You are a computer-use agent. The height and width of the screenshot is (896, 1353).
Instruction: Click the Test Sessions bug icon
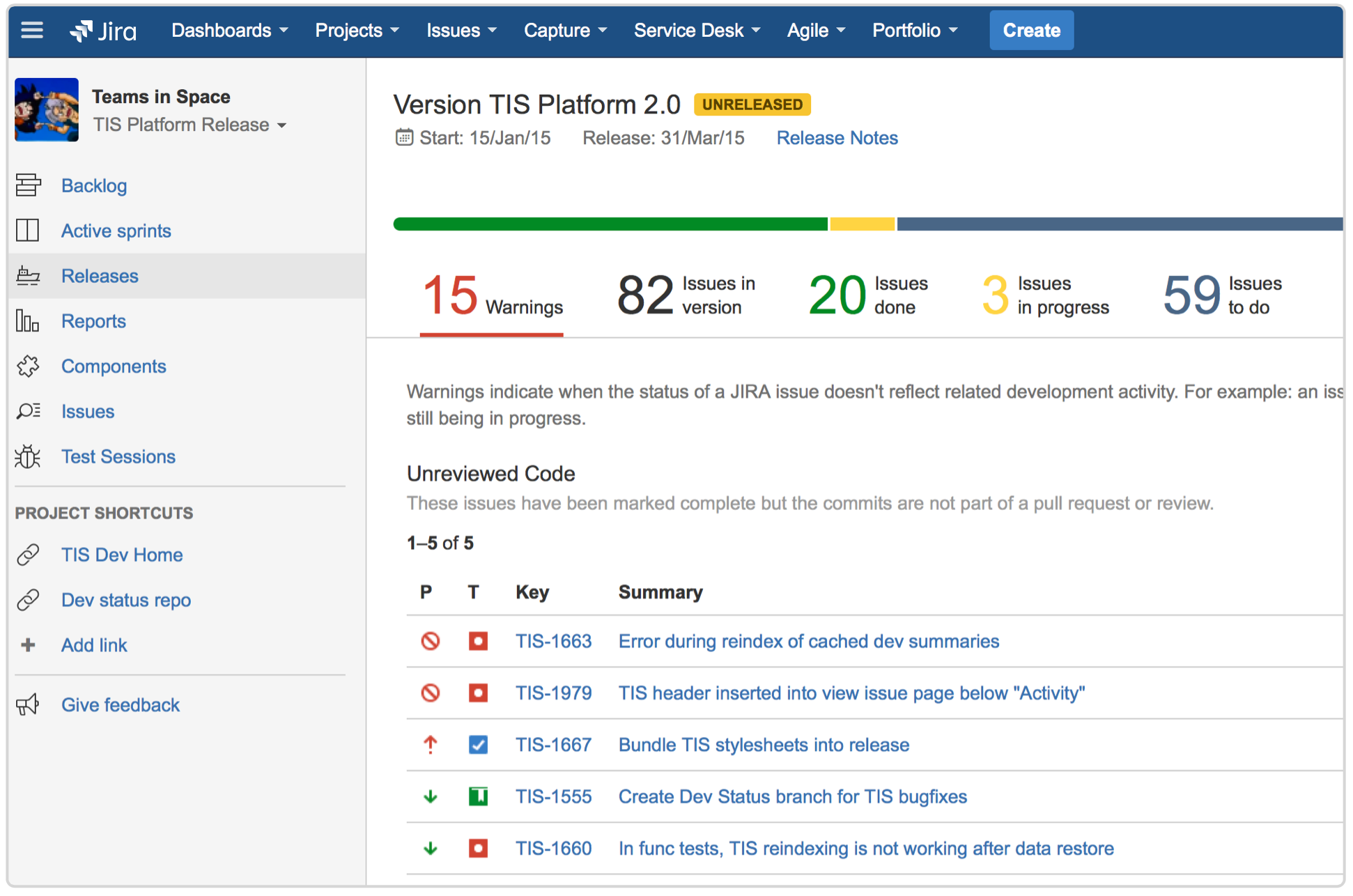tap(28, 456)
